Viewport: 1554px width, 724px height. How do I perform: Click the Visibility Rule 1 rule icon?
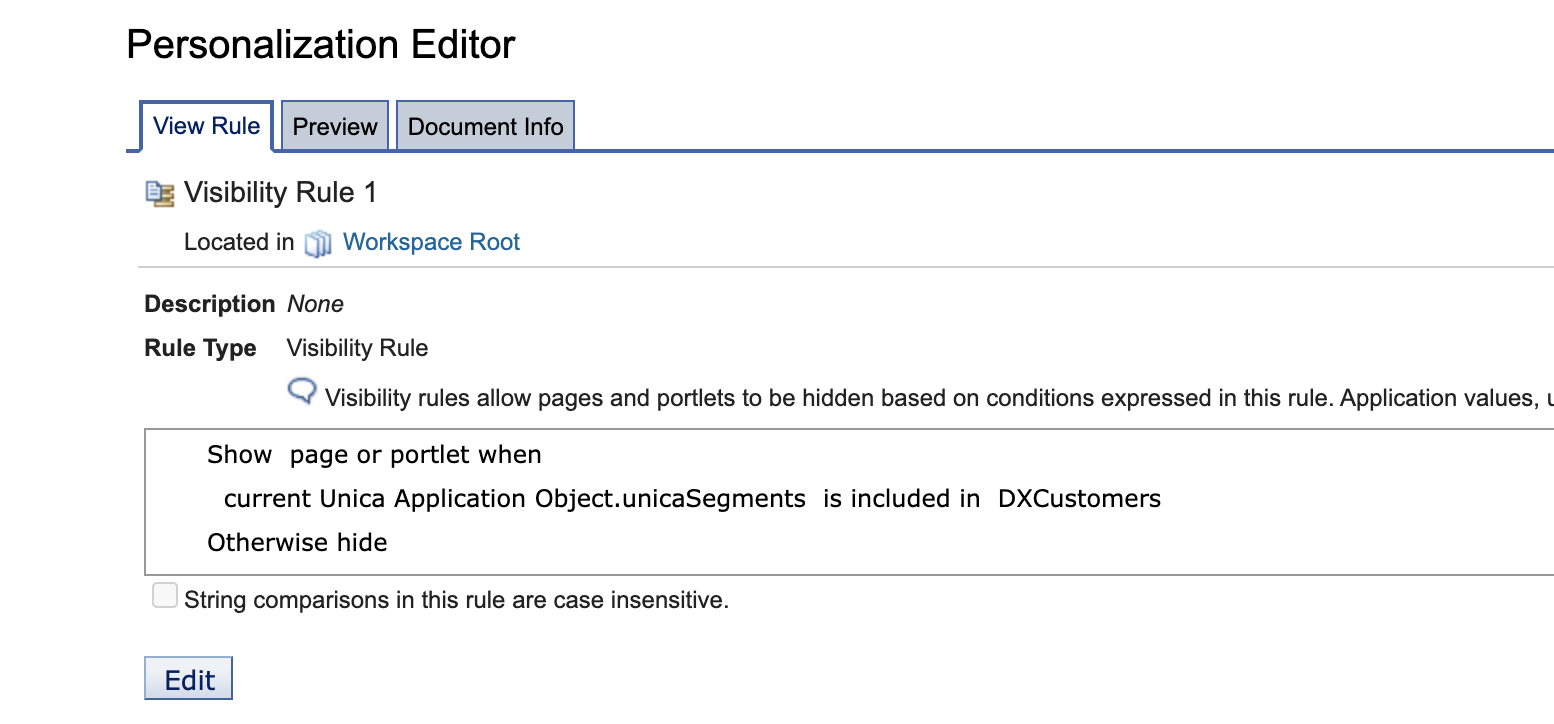[160, 193]
